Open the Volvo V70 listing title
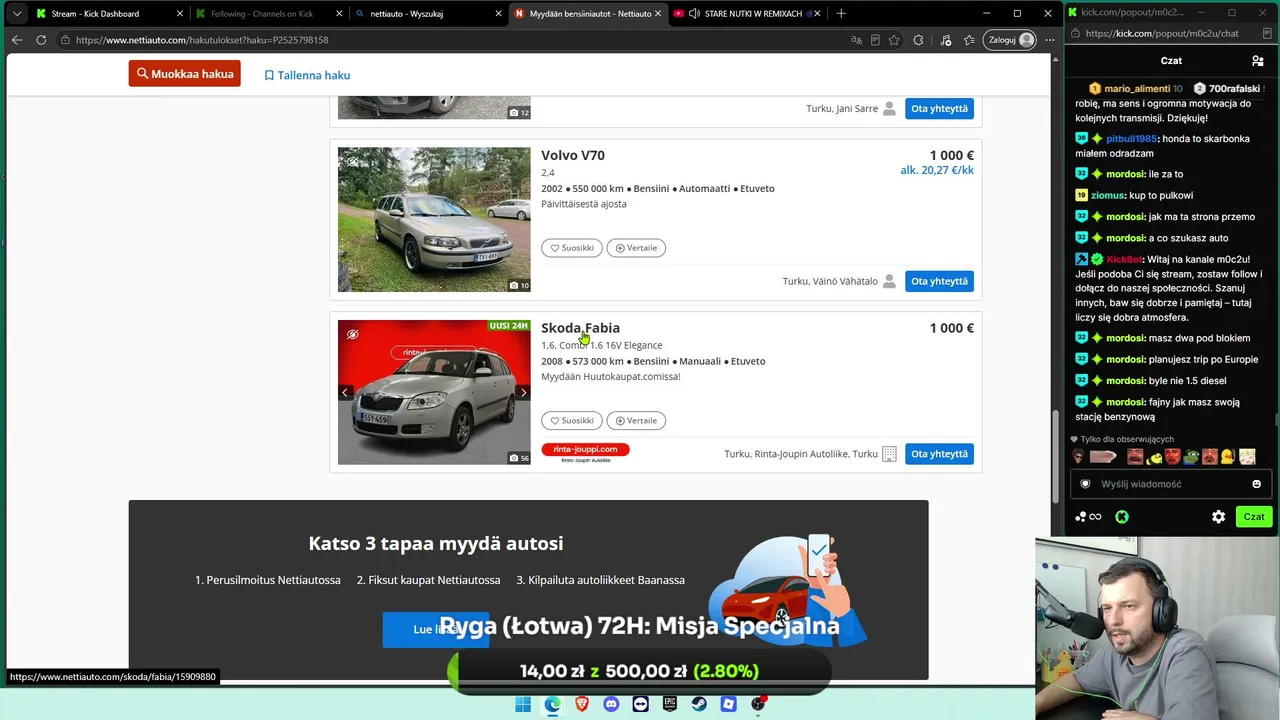Screen dimensions: 1280x720 [573, 155]
